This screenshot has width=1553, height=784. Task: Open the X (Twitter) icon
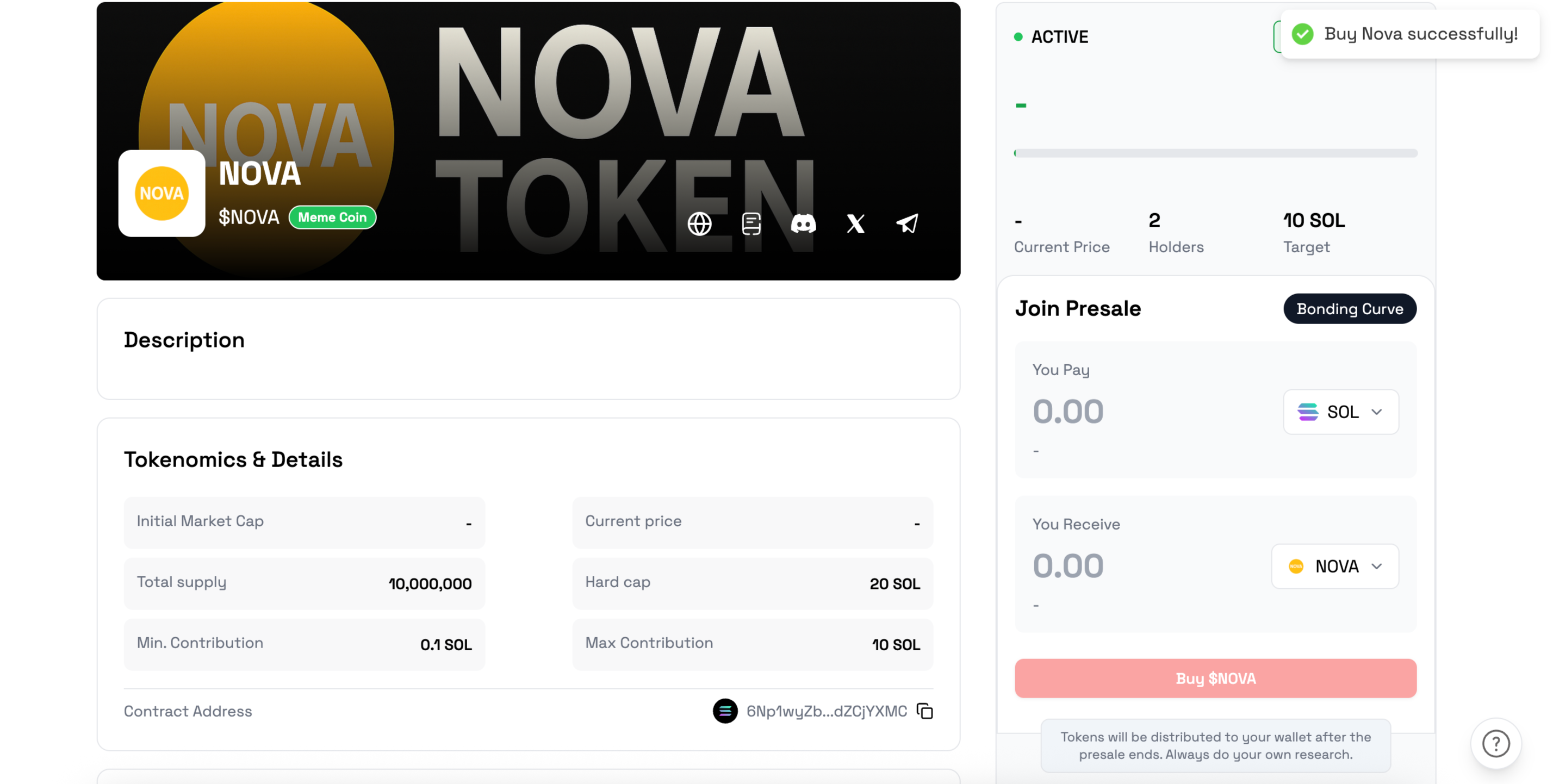pyautogui.click(x=855, y=223)
